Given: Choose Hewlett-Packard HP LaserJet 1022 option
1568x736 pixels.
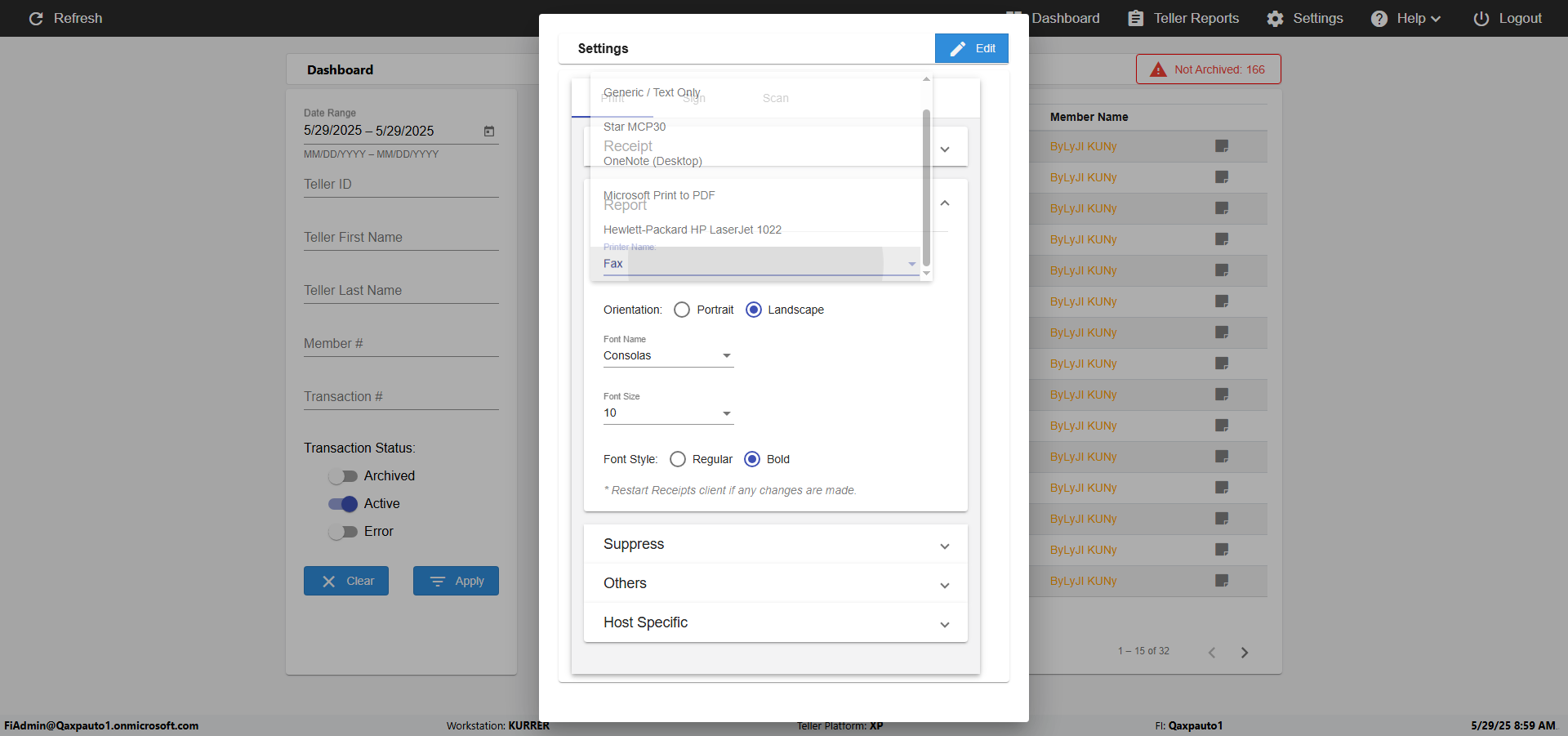Looking at the screenshot, I should (755, 230).
